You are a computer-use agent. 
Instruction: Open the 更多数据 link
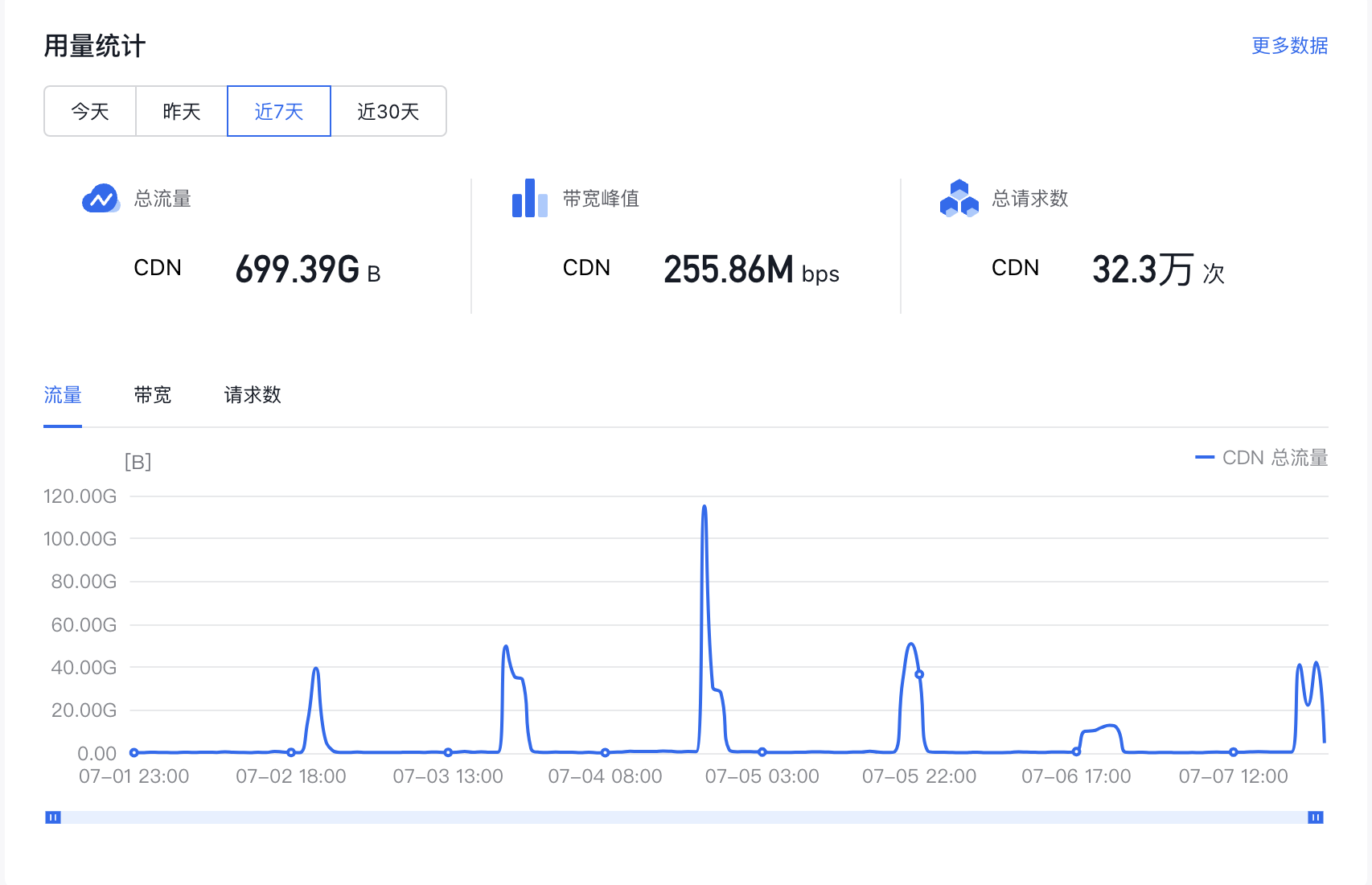(x=1289, y=46)
